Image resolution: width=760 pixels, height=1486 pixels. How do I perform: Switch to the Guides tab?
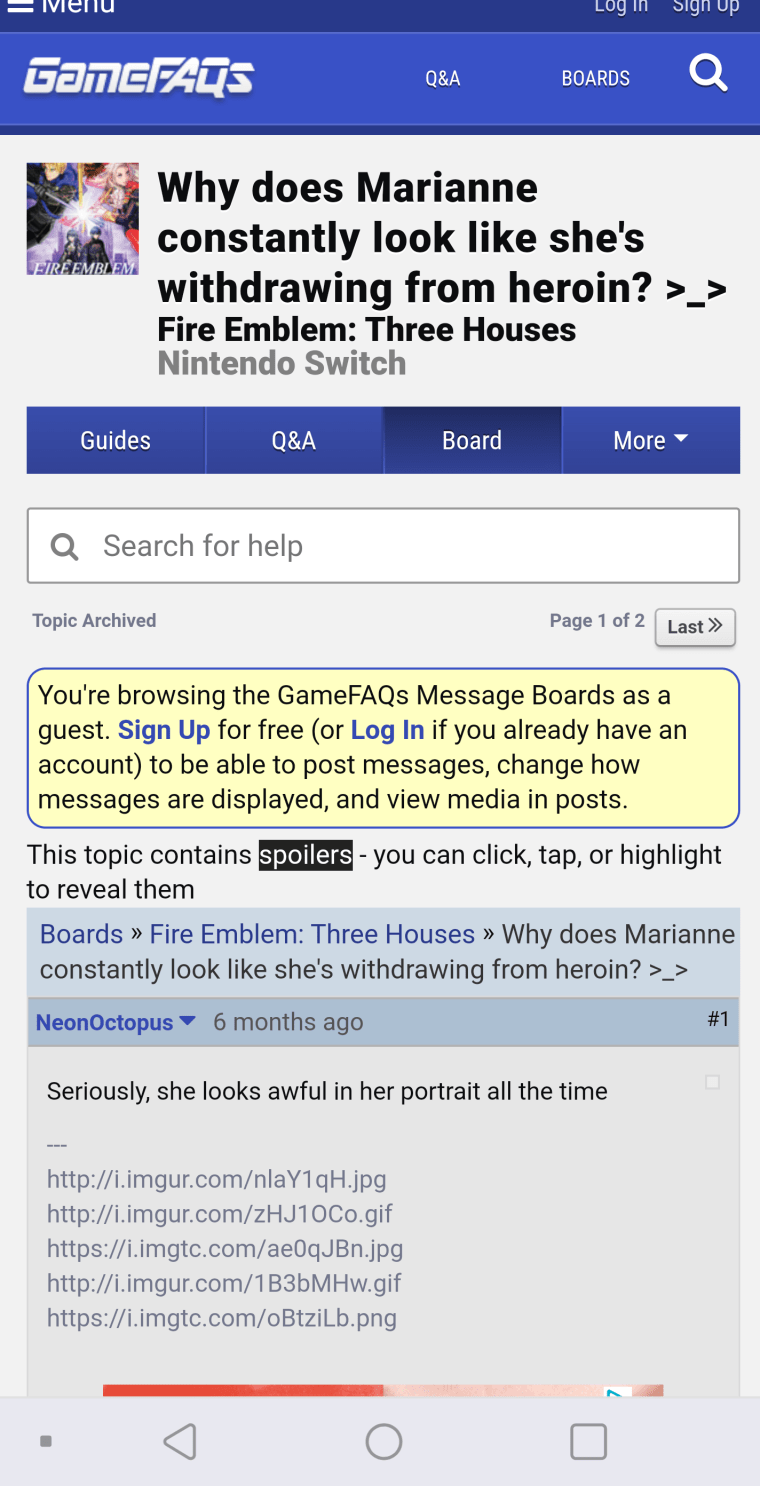coord(114,440)
